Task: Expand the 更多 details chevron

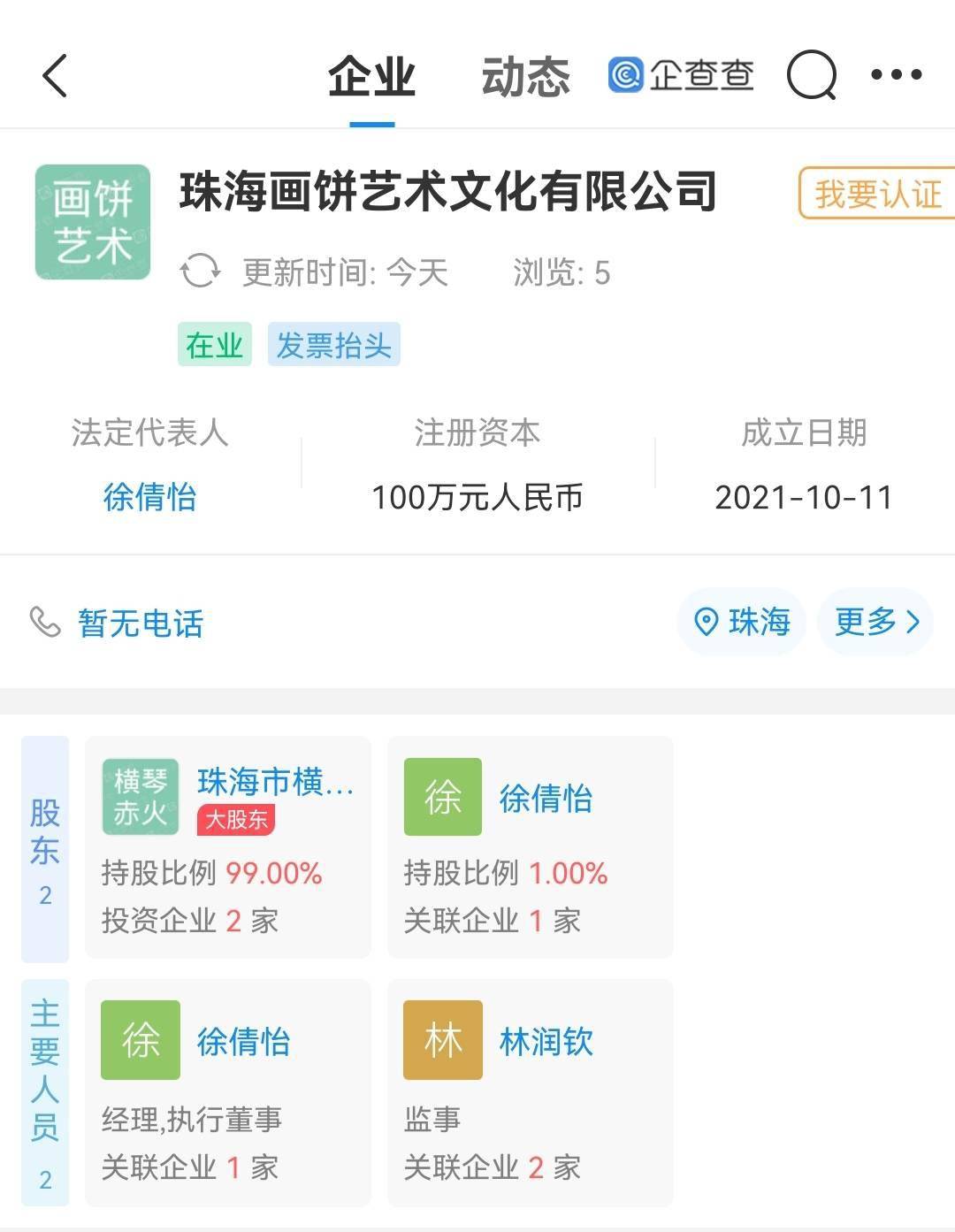Action: [875, 623]
